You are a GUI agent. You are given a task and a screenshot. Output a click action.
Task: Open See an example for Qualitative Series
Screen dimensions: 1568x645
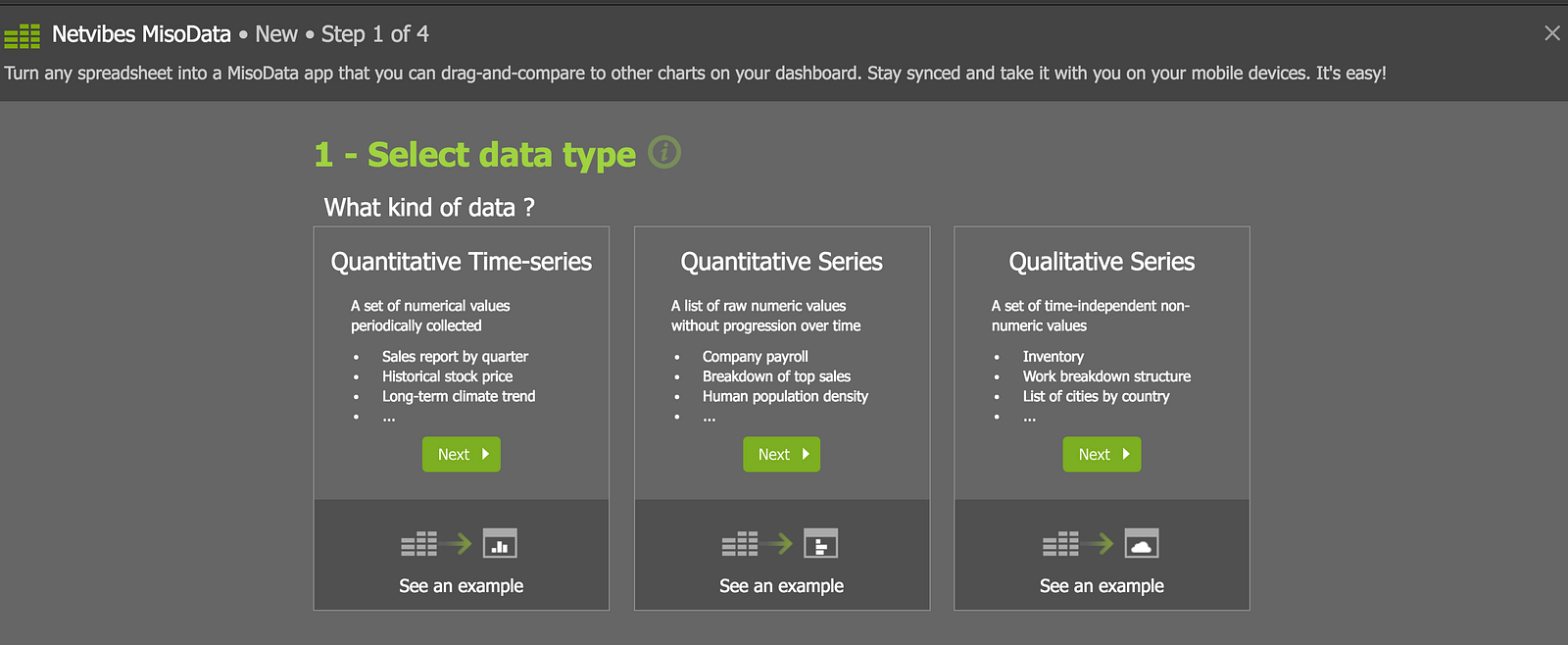(1102, 585)
